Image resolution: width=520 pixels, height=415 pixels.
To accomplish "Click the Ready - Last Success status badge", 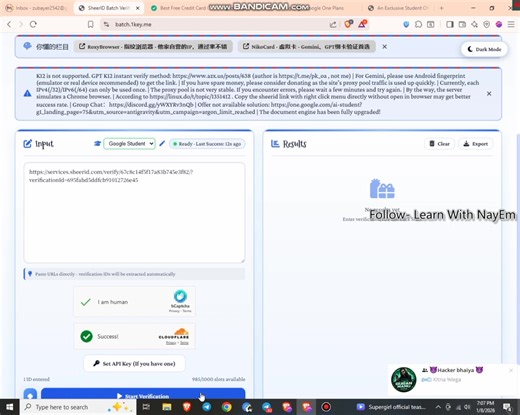I will coord(207,144).
